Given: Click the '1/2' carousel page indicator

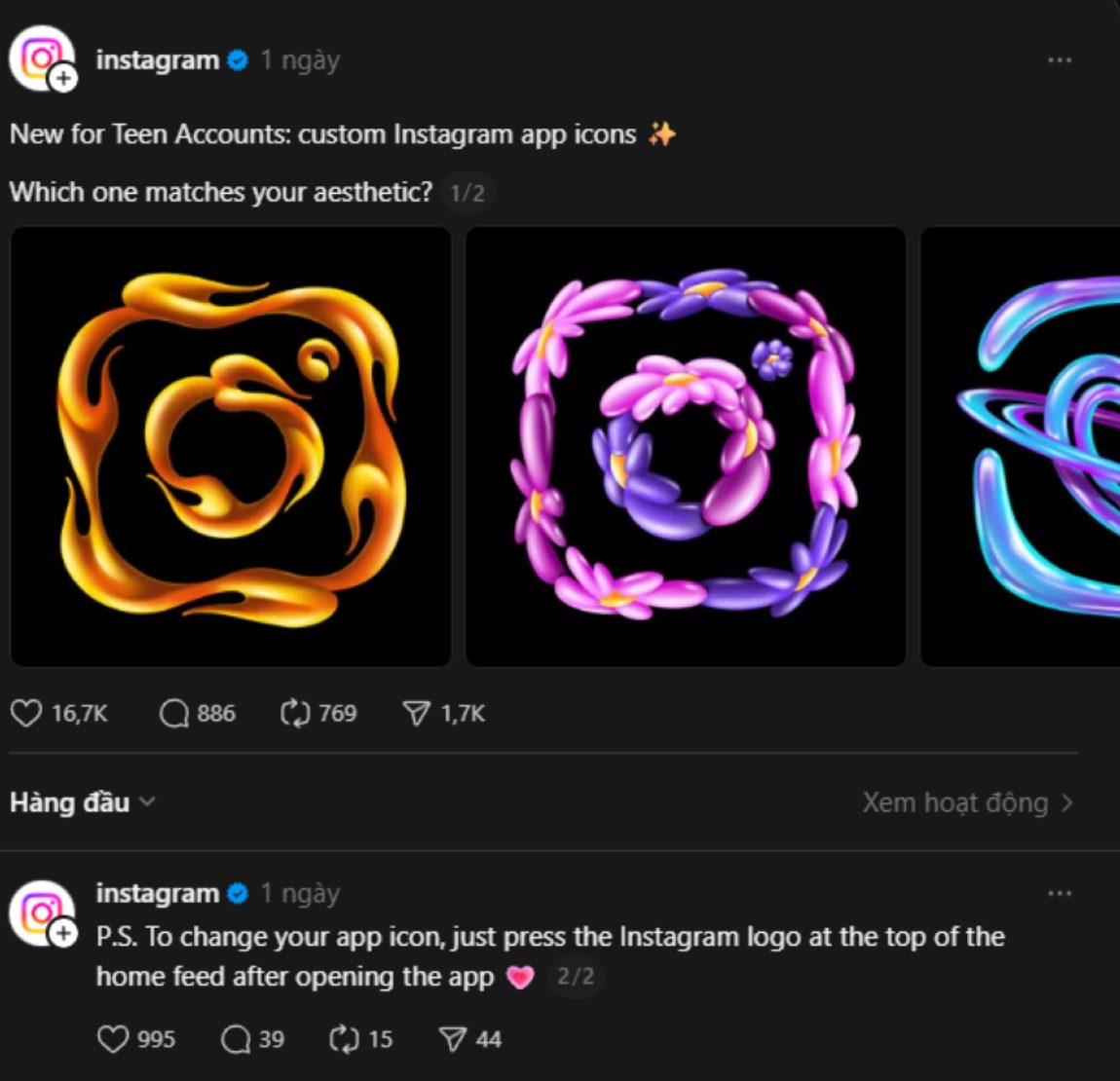Looking at the screenshot, I should pos(468,192).
